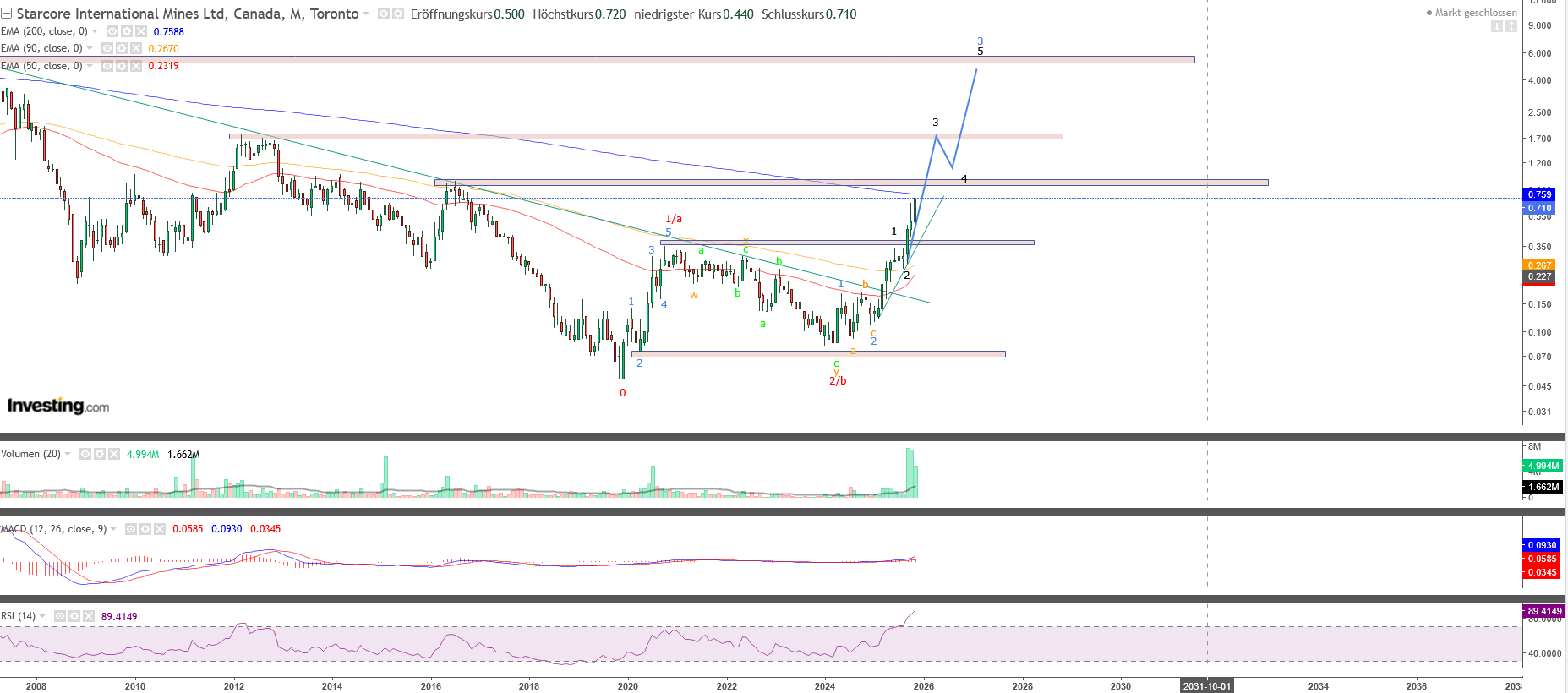Delete the Volumen indicator with X
This screenshot has width=1568, height=693.
point(114,454)
